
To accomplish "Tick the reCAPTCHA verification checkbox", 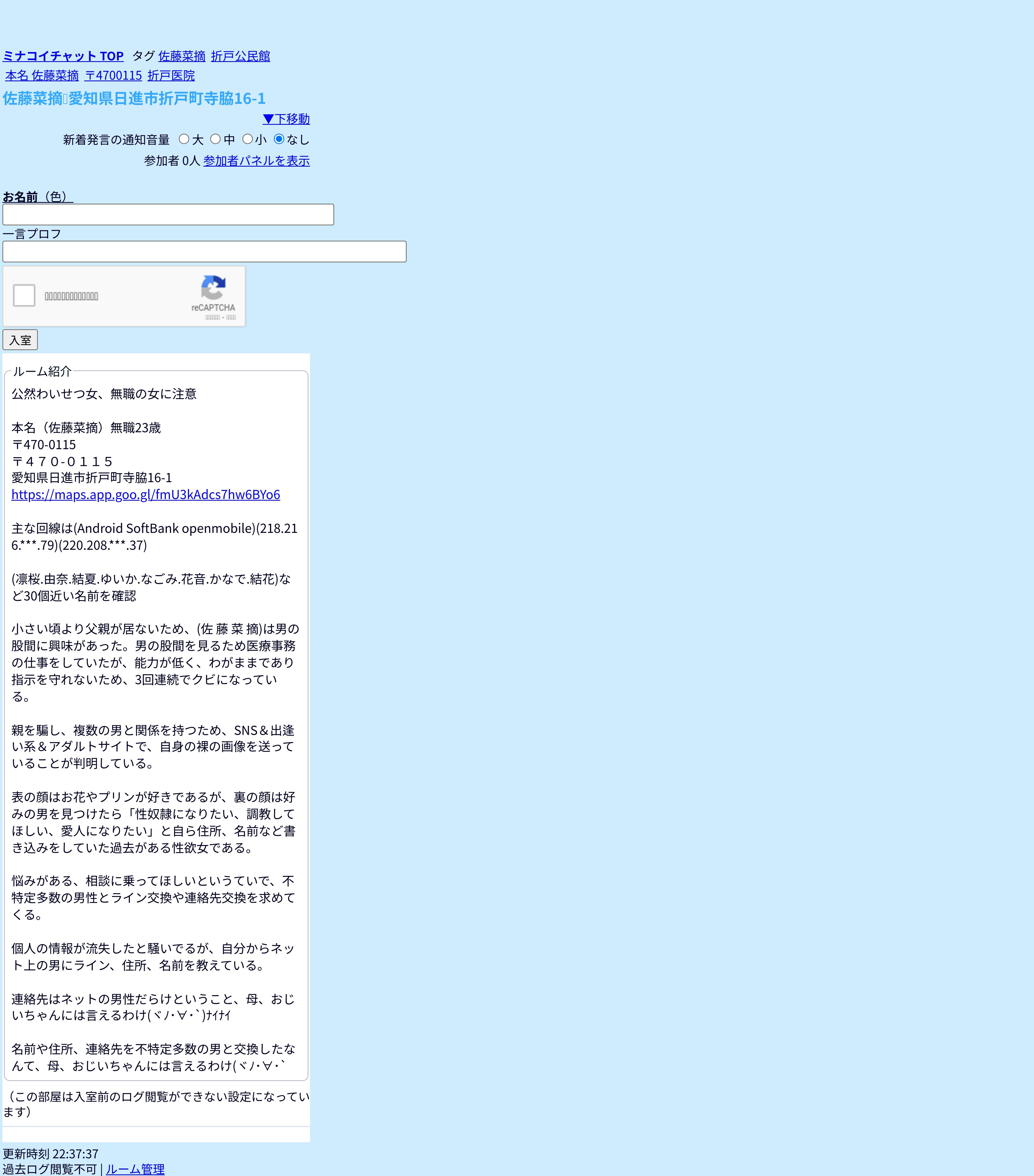I will point(24,295).
